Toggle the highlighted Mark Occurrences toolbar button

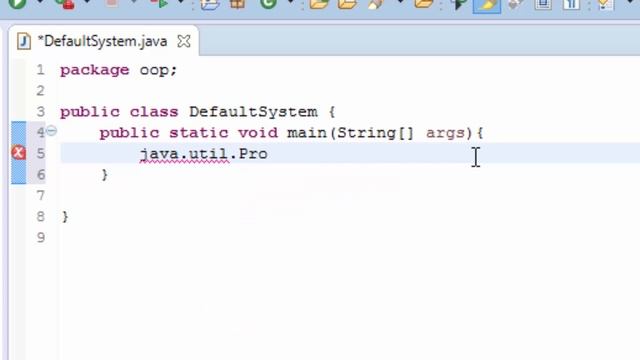(x=487, y=5)
